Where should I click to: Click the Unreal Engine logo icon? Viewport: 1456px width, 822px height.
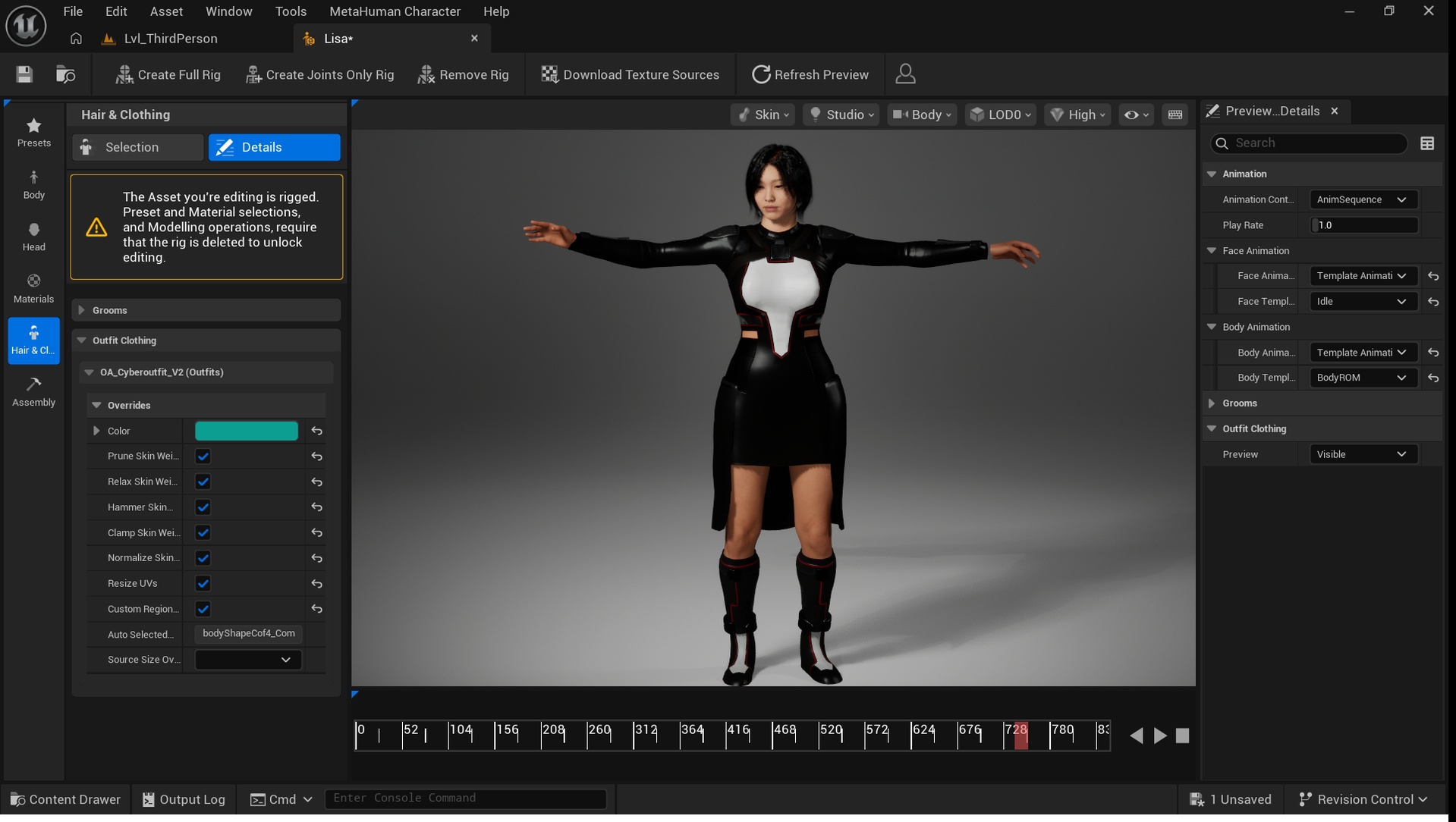27,25
